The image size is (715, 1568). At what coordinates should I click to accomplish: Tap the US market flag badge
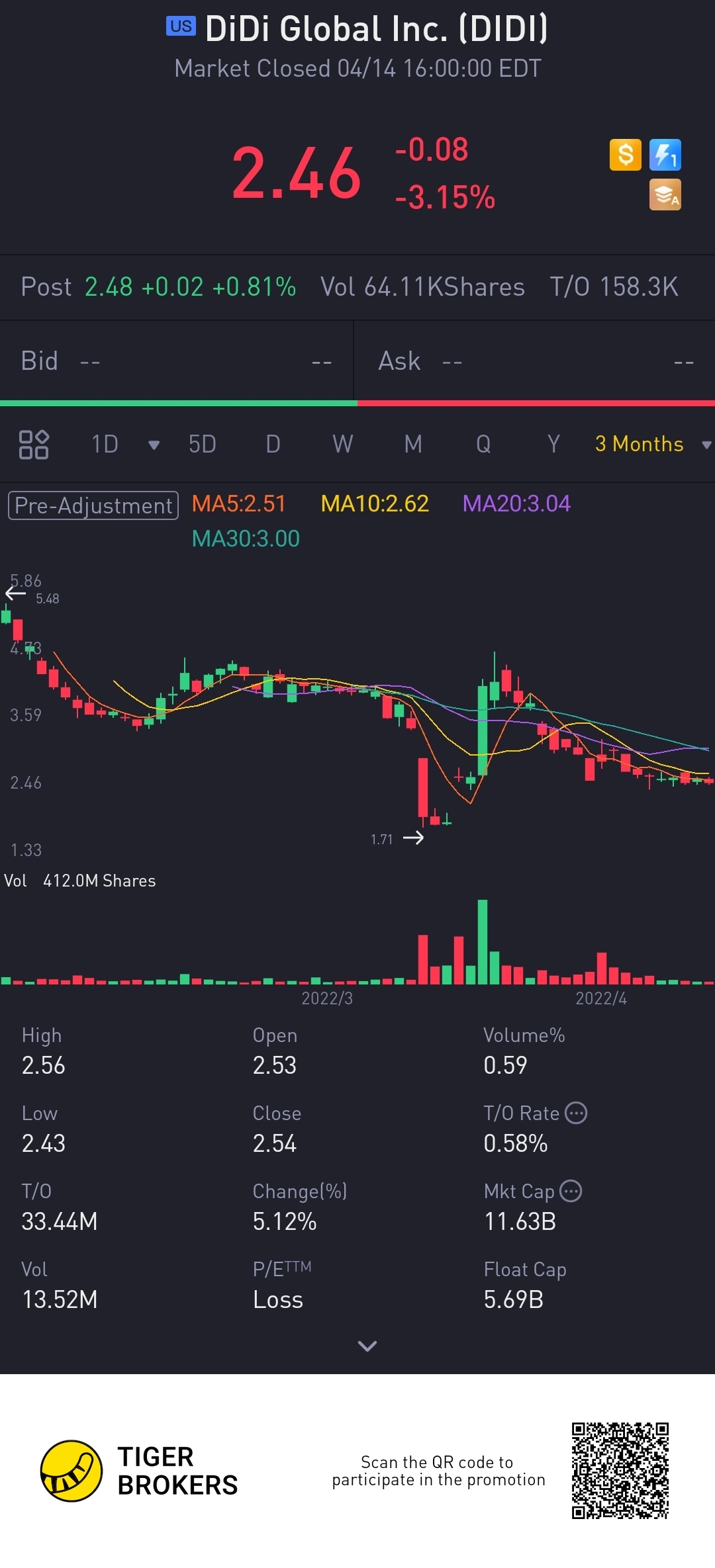coord(181,26)
